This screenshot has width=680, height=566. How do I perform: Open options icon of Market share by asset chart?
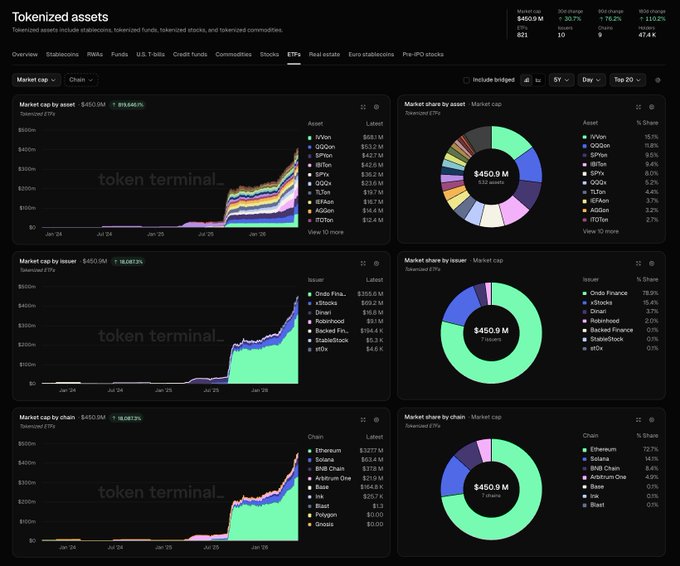tap(651, 107)
